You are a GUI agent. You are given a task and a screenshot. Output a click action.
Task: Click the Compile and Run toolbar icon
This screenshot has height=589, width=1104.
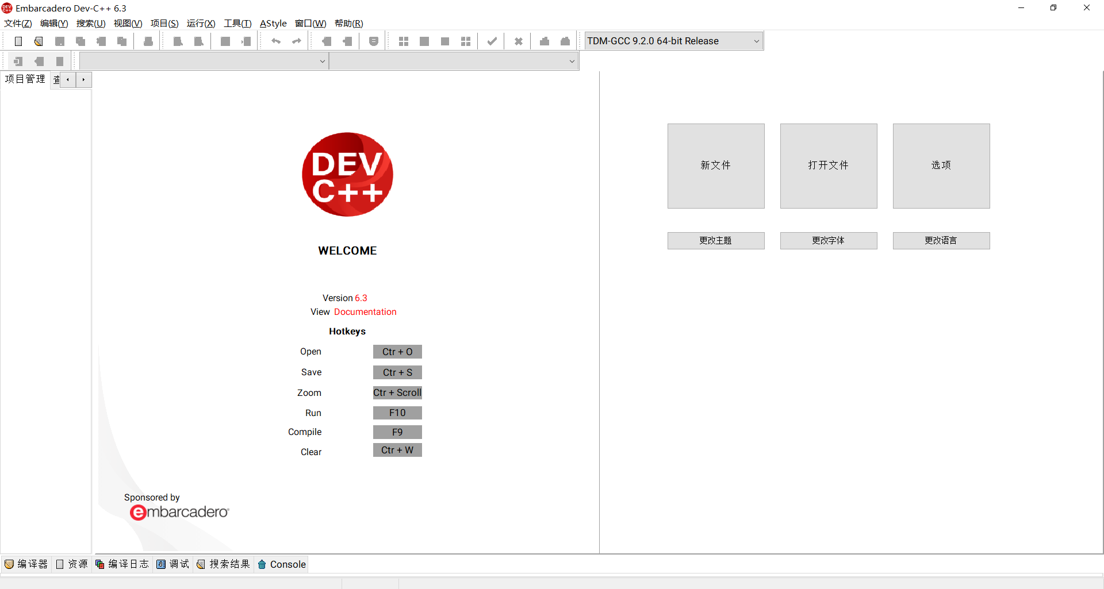pyautogui.click(x=445, y=42)
